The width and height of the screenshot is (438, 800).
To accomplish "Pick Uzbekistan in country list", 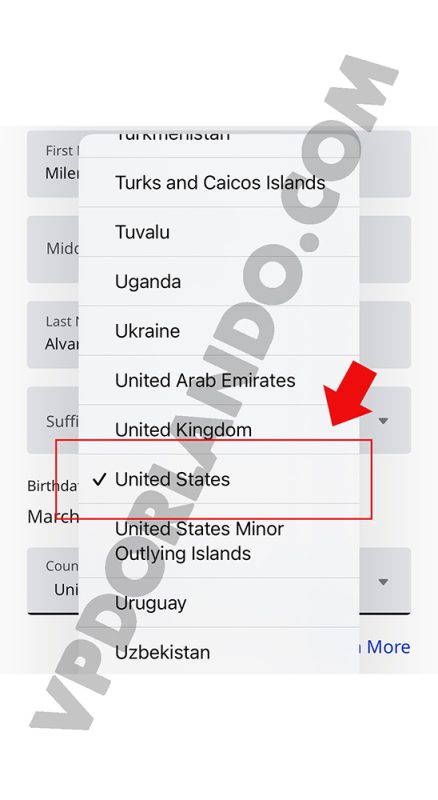I will [x=219, y=652].
